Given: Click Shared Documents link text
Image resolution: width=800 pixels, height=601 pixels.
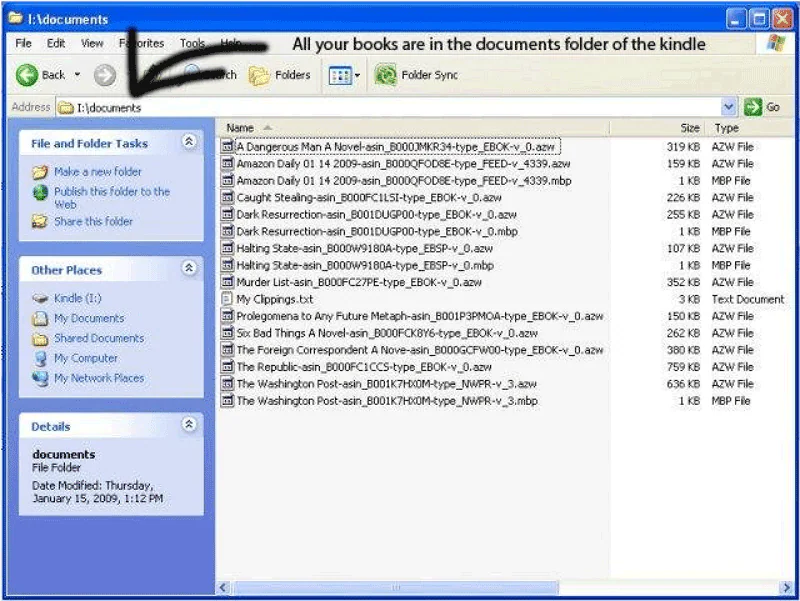Looking at the screenshot, I should click(x=99, y=338).
